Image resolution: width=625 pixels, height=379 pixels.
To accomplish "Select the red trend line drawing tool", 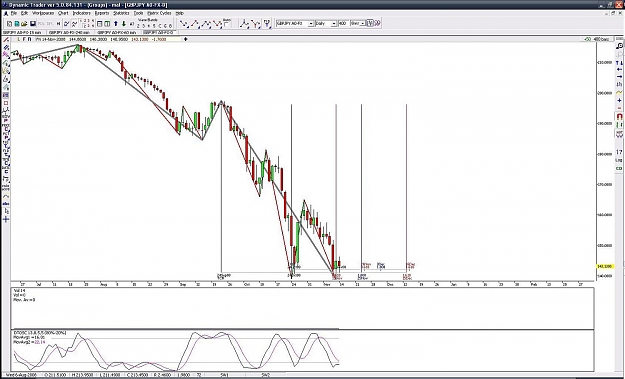I will pyautogui.click(x=6, y=40).
